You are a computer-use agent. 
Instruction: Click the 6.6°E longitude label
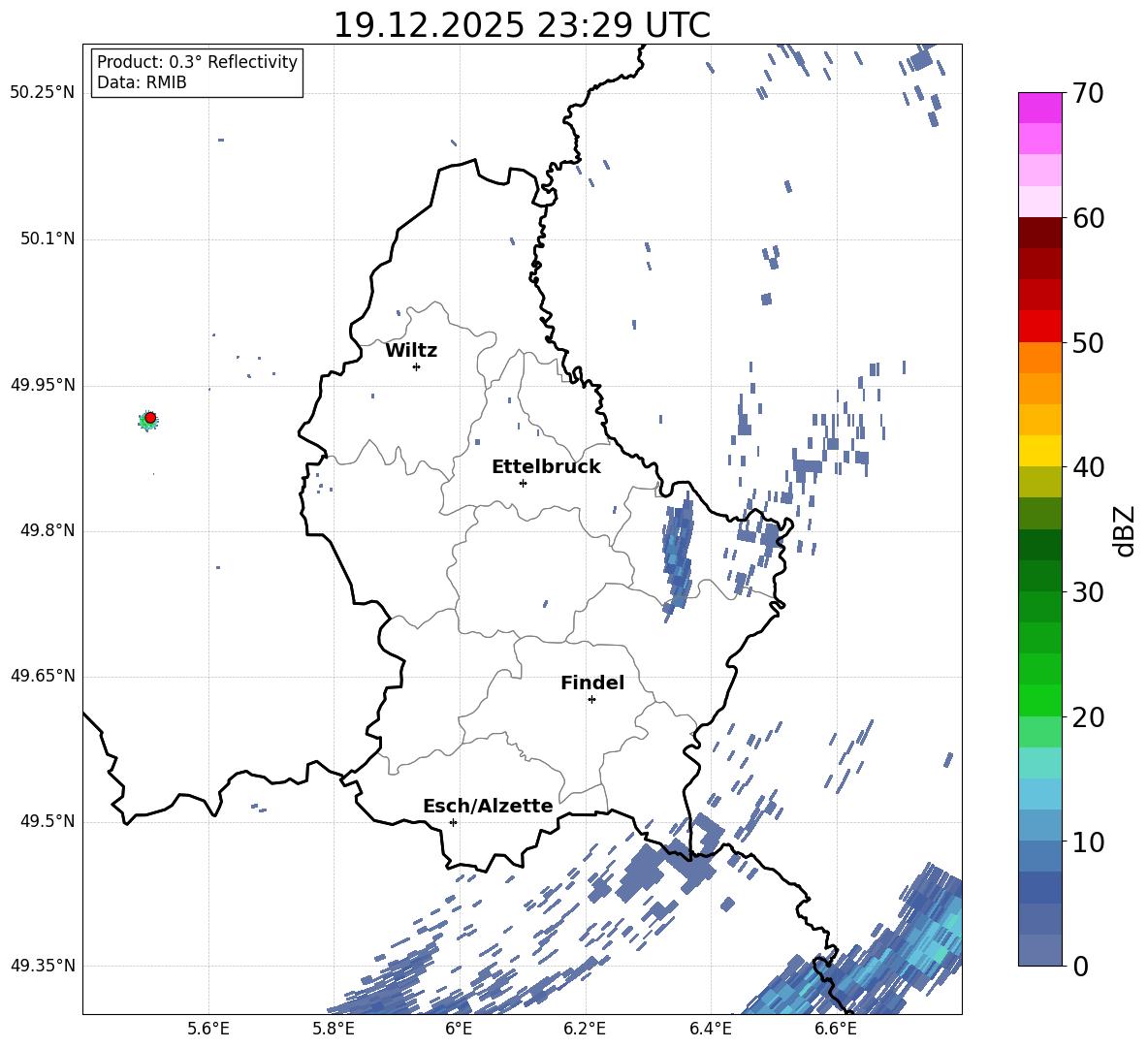(836, 1030)
